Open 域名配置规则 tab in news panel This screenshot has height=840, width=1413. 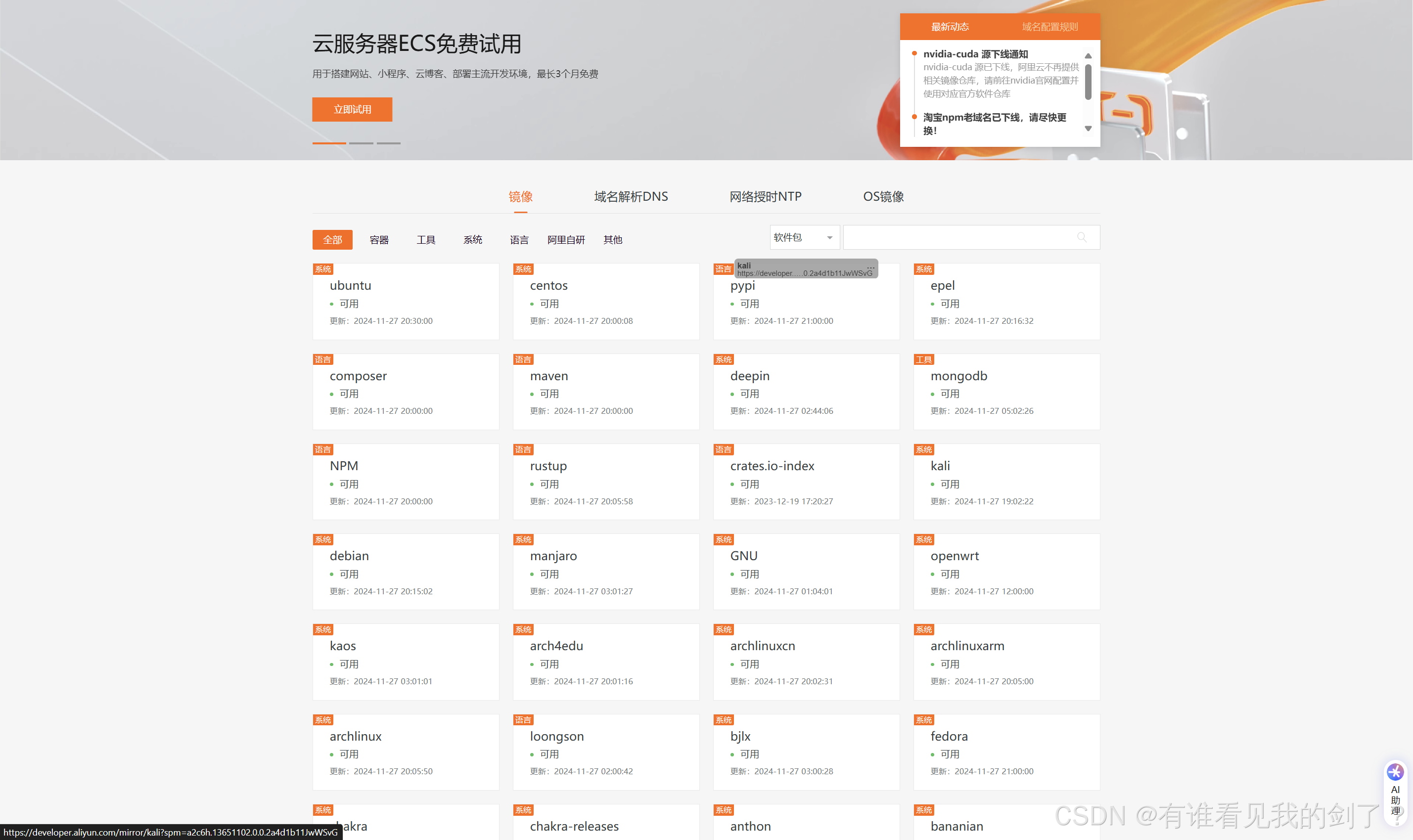(x=1049, y=27)
